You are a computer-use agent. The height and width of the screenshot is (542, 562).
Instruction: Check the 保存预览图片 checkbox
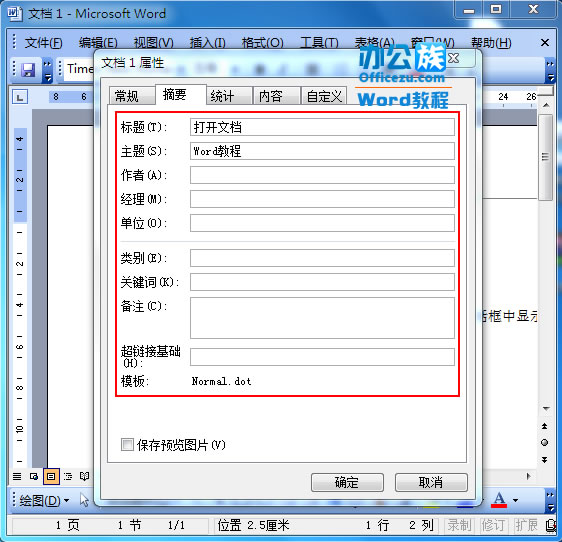click(127, 444)
